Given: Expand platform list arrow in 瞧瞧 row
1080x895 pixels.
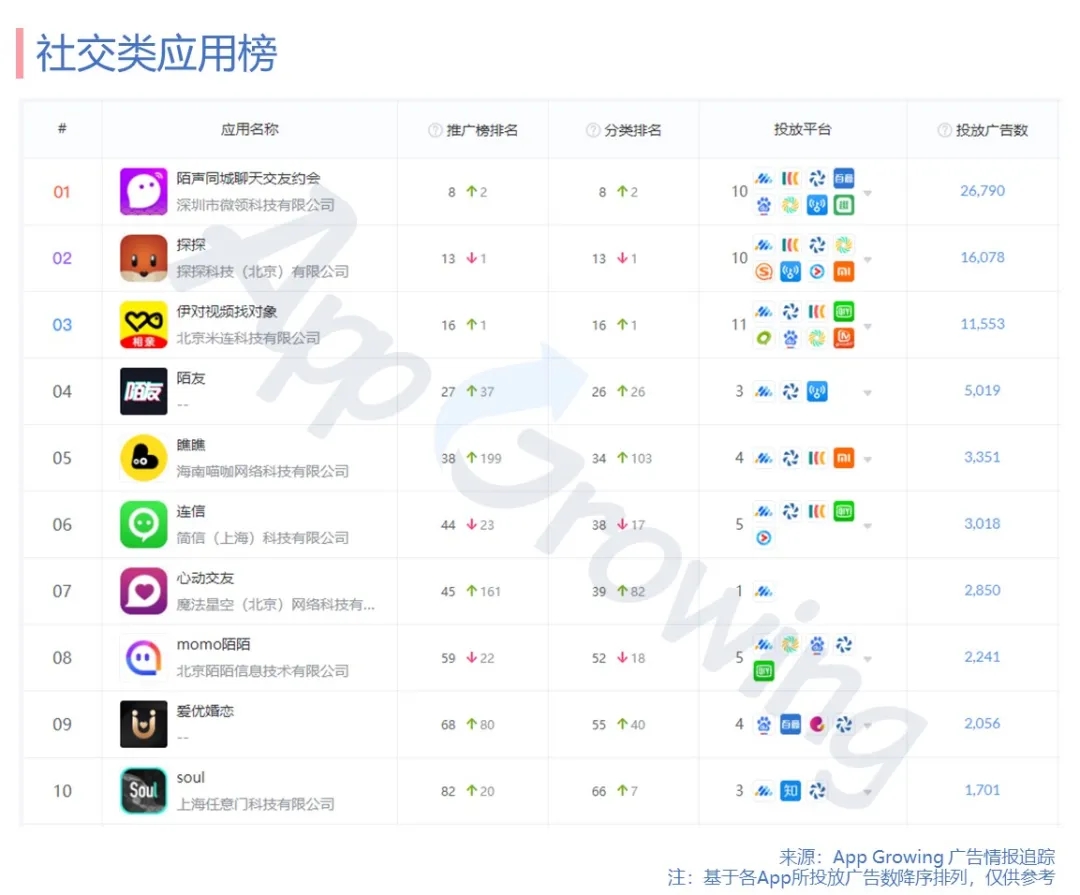Looking at the screenshot, I should coord(868,460).
